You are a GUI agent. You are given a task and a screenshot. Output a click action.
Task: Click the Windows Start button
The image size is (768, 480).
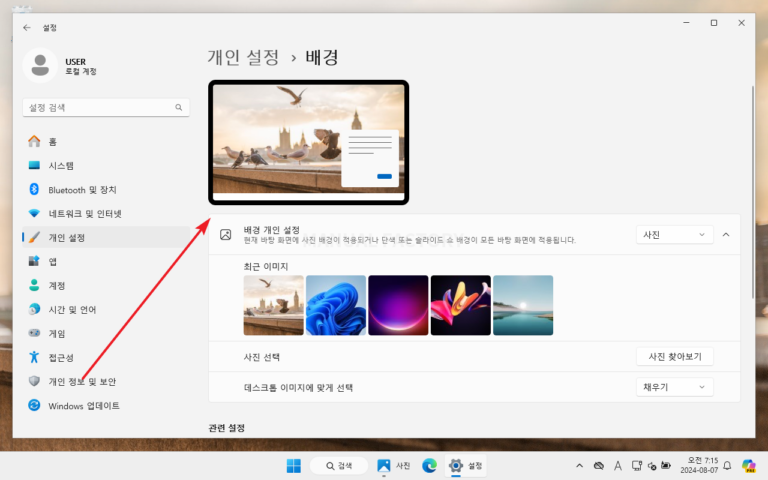294,465
